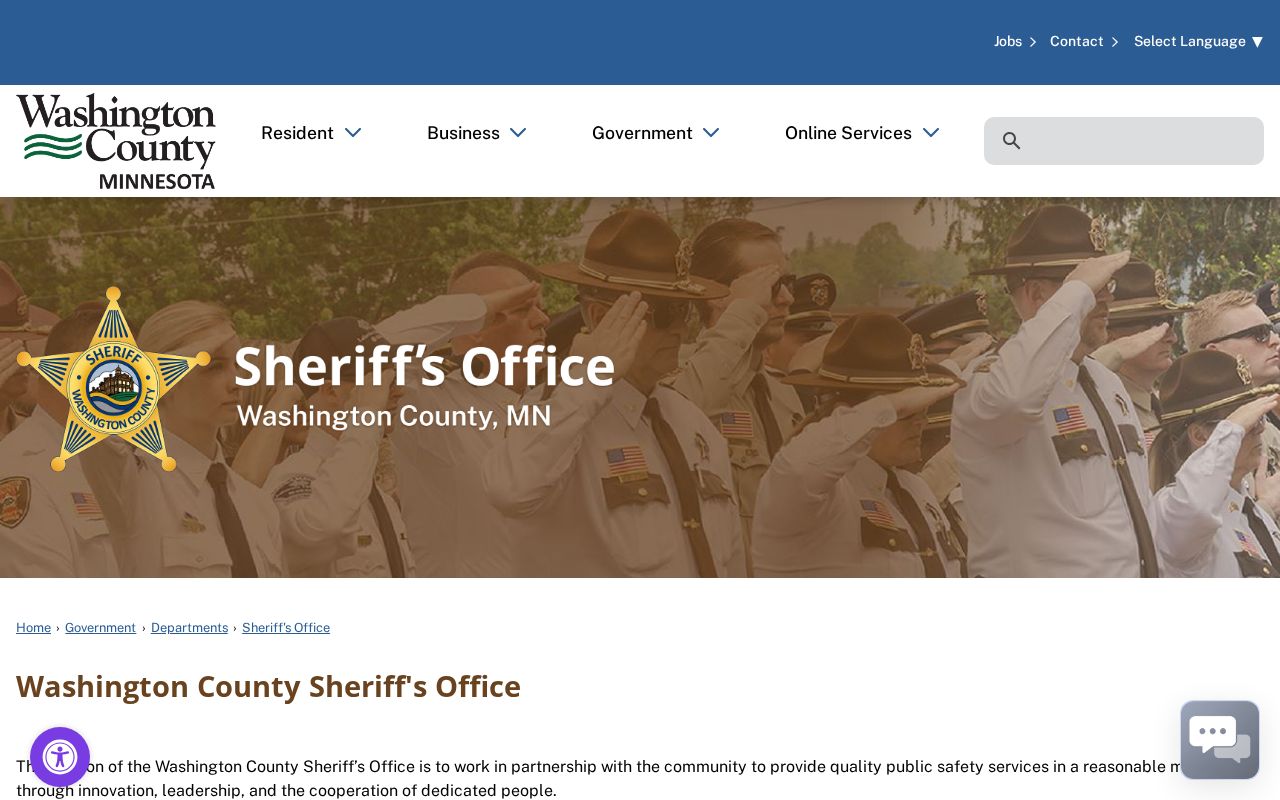This screenshot has width=1280, height=800.
Task: Follow the Sheriff's Office breadcrumb link
Action: [286, 628]
